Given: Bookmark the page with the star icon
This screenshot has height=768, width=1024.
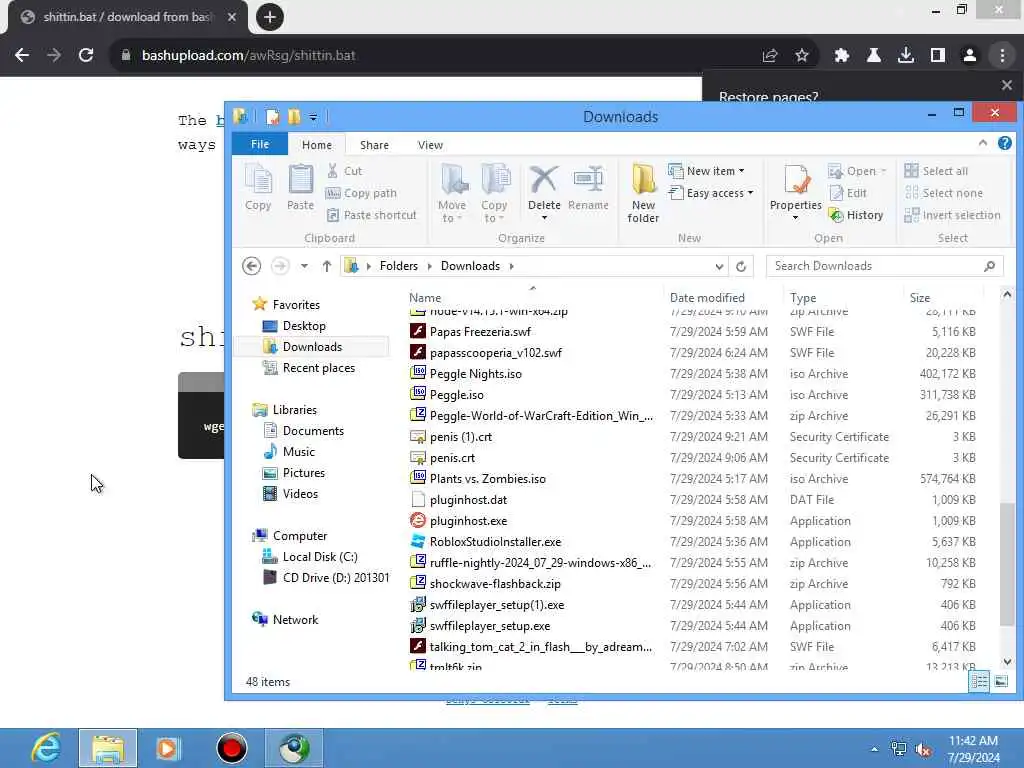Looking at the screenshot, I should (x=801, y=56).
